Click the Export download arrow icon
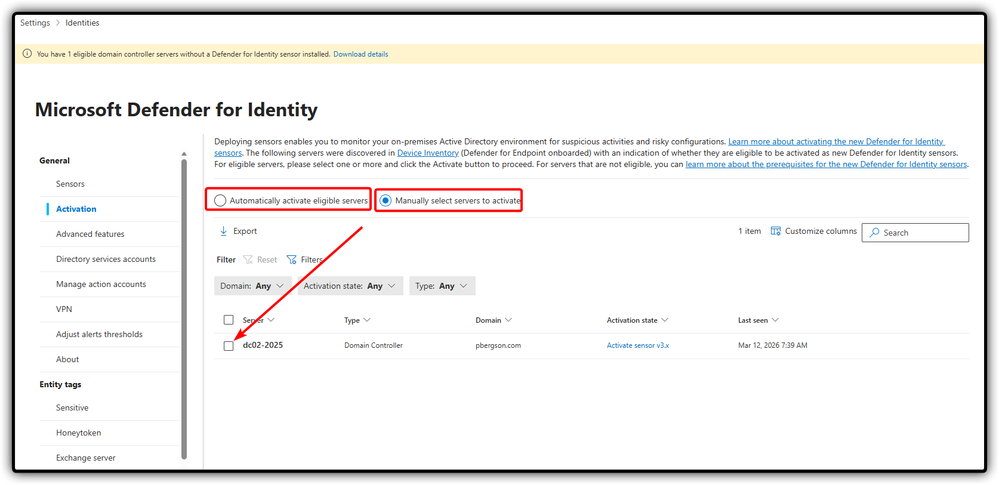 coord(224,231)
